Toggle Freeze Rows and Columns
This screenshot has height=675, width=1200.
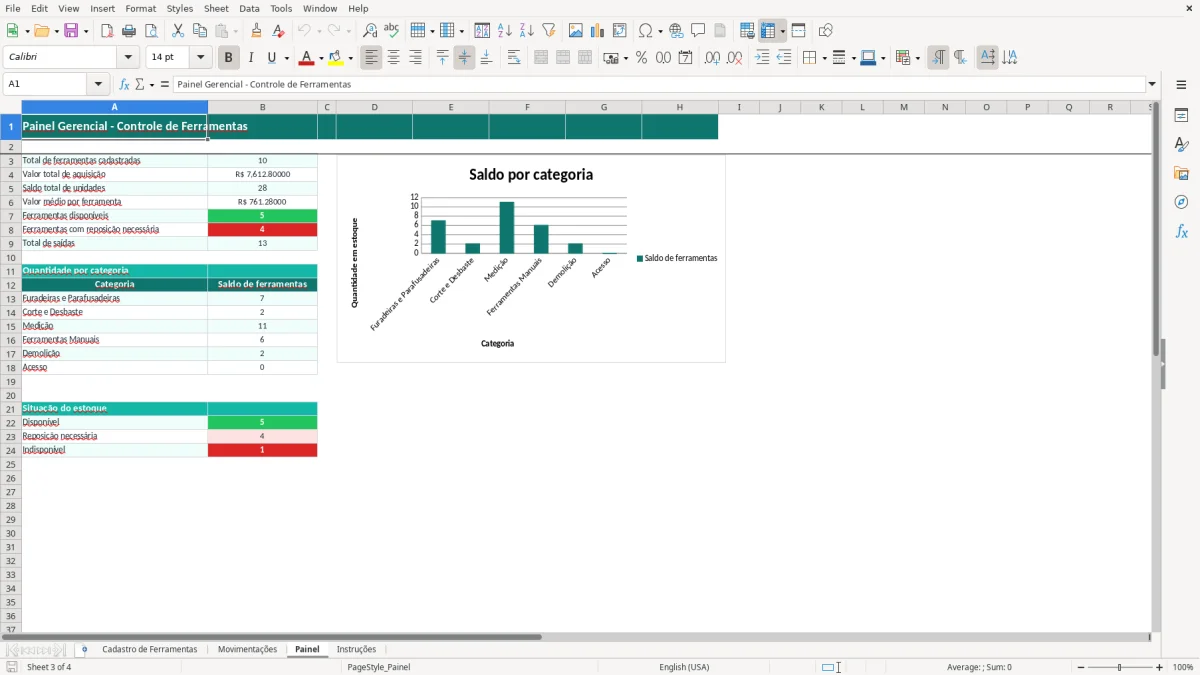click(768, 31)
